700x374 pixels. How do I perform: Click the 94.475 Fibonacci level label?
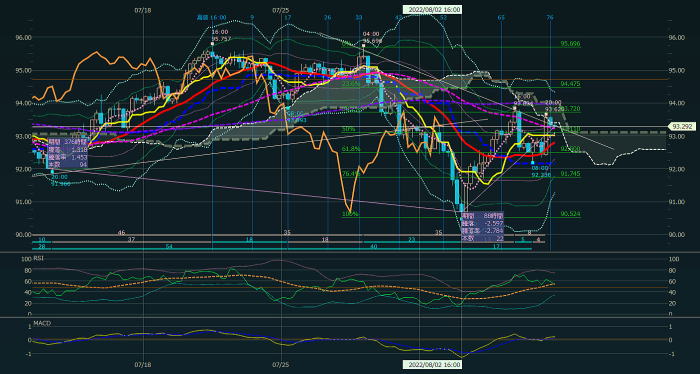(570, 84)
